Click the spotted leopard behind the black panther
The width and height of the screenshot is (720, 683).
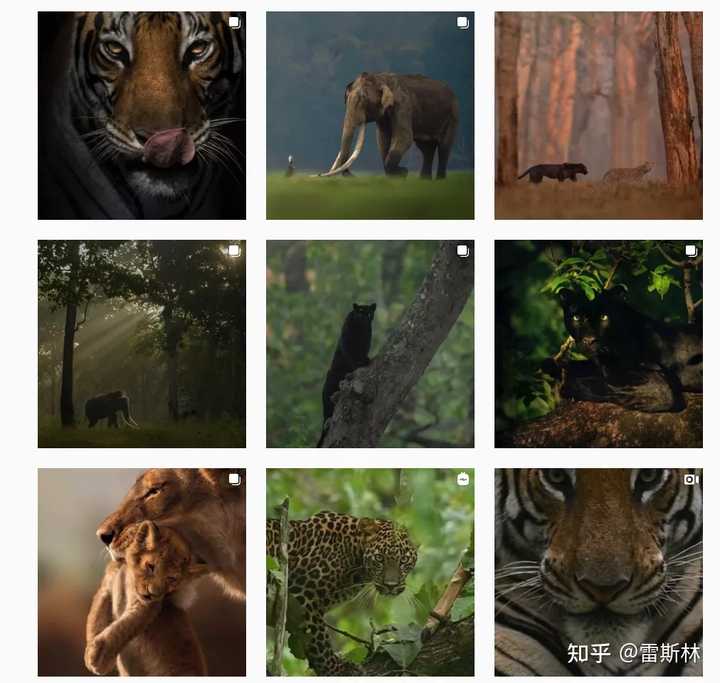point(628,172)
